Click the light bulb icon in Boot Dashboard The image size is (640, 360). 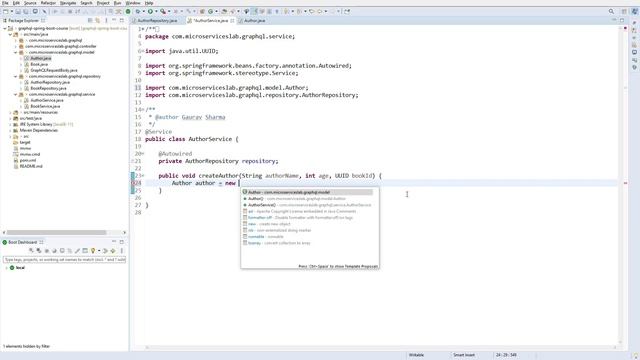[93, 251]
